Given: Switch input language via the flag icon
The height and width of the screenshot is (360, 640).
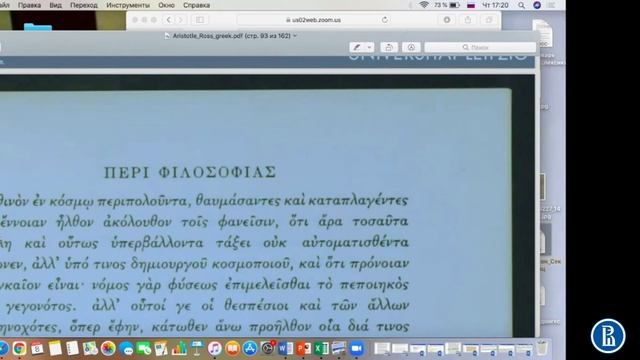Looking at the screenshot, I should (471, 5).
